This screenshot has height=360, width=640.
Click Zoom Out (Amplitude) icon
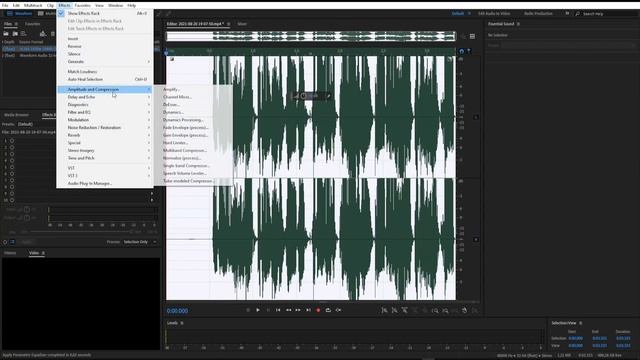click(394, 311)
